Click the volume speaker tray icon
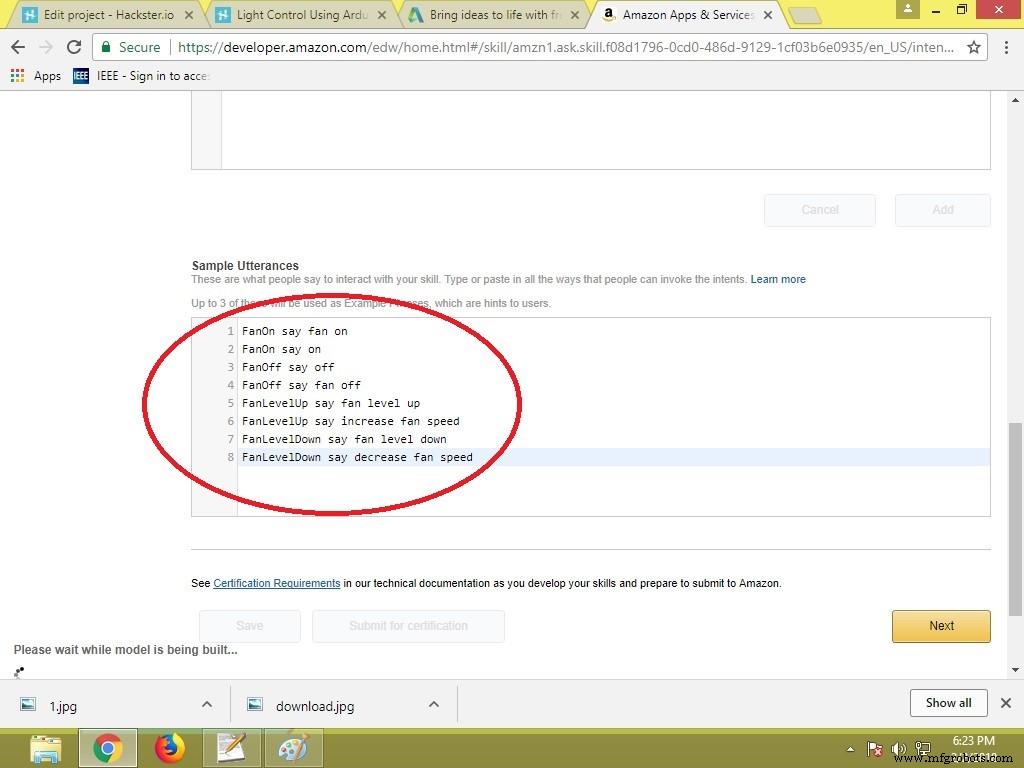1024x768 pixels. tap(897, 748)
